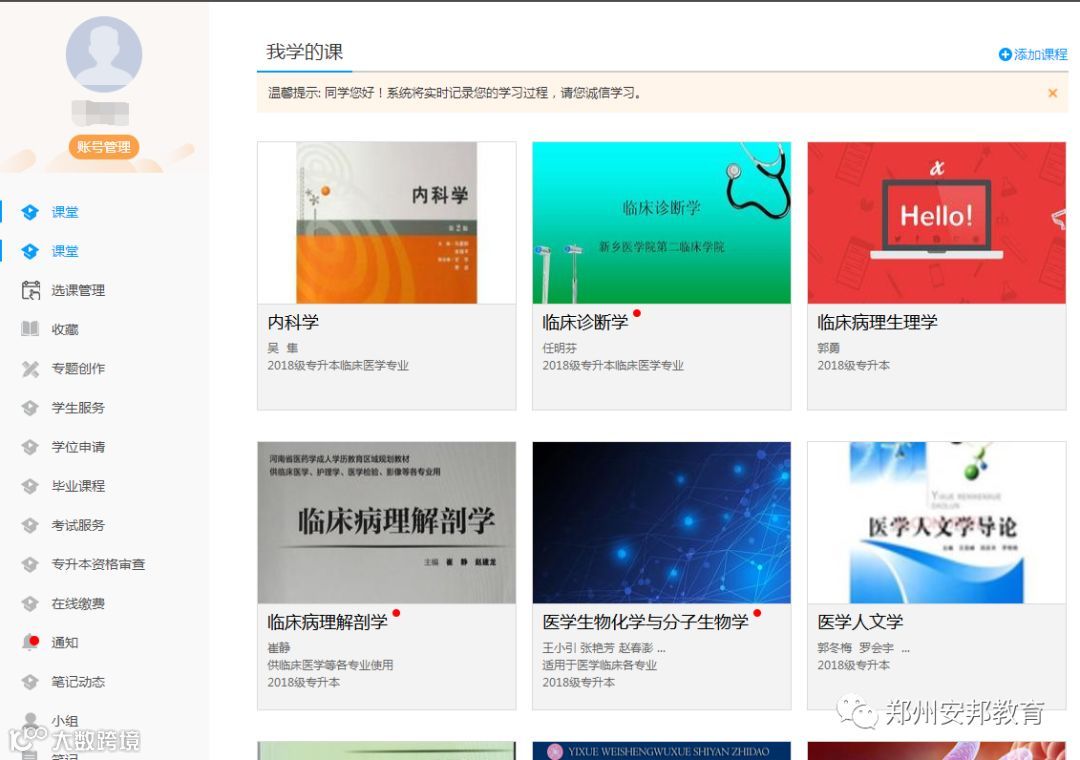This screenshot has width=1080, height=760.
Task: Click the 专题创作 tools icon
Action: point(30,369)
